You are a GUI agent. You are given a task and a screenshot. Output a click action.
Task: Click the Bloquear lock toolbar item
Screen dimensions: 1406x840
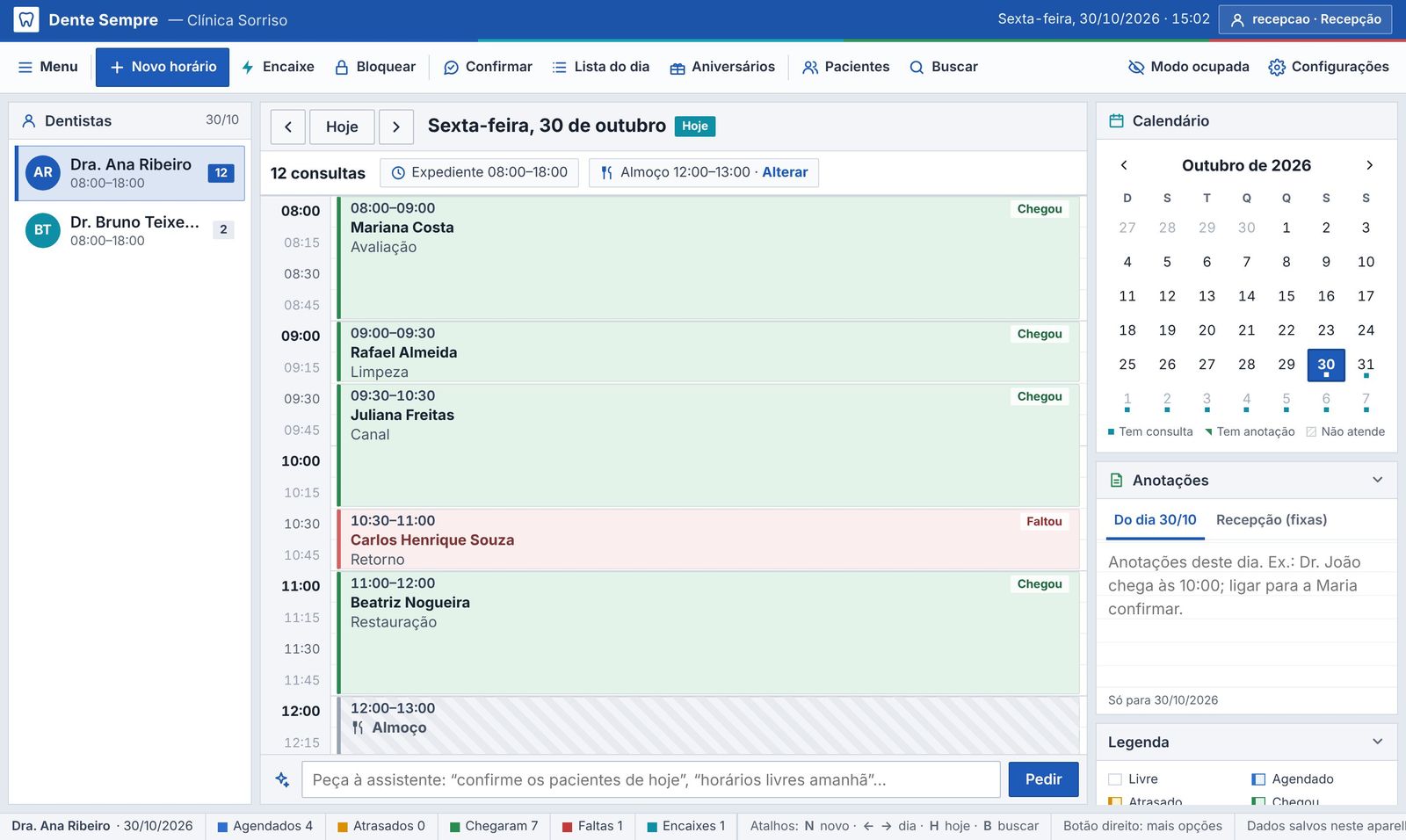[375, 67]
